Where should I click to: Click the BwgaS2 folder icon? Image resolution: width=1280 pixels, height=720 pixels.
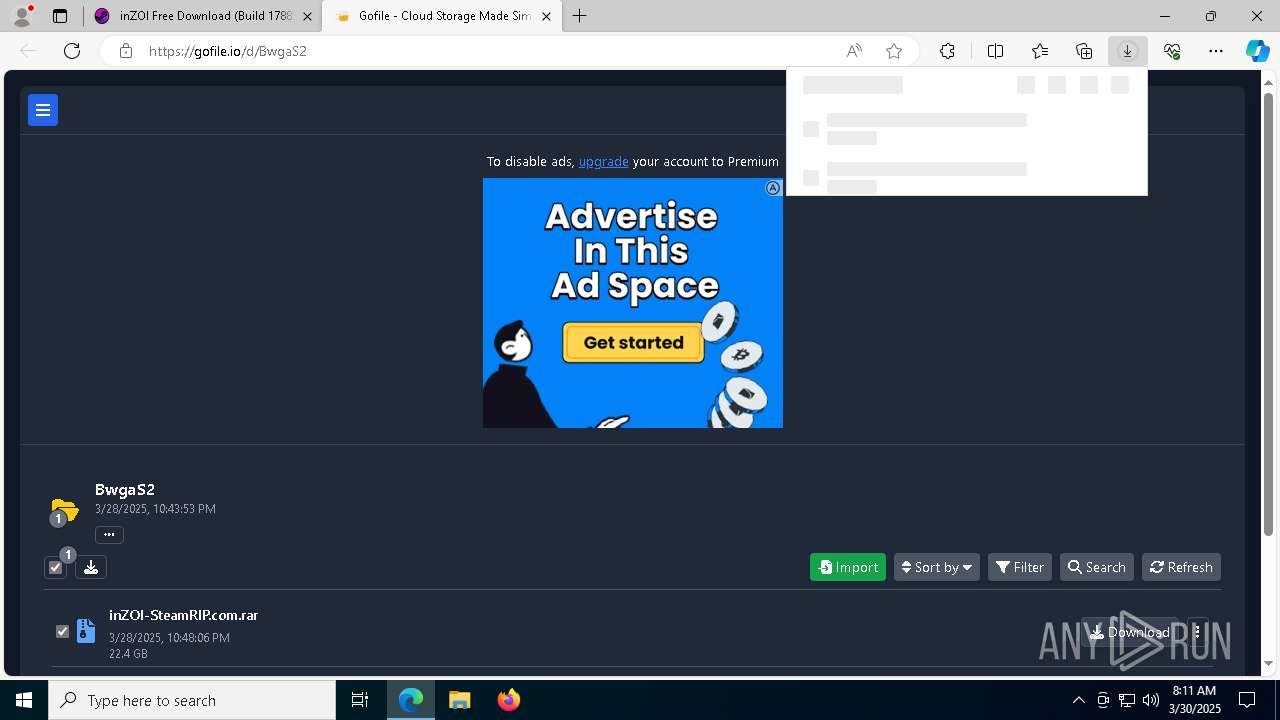click(64, 511)
